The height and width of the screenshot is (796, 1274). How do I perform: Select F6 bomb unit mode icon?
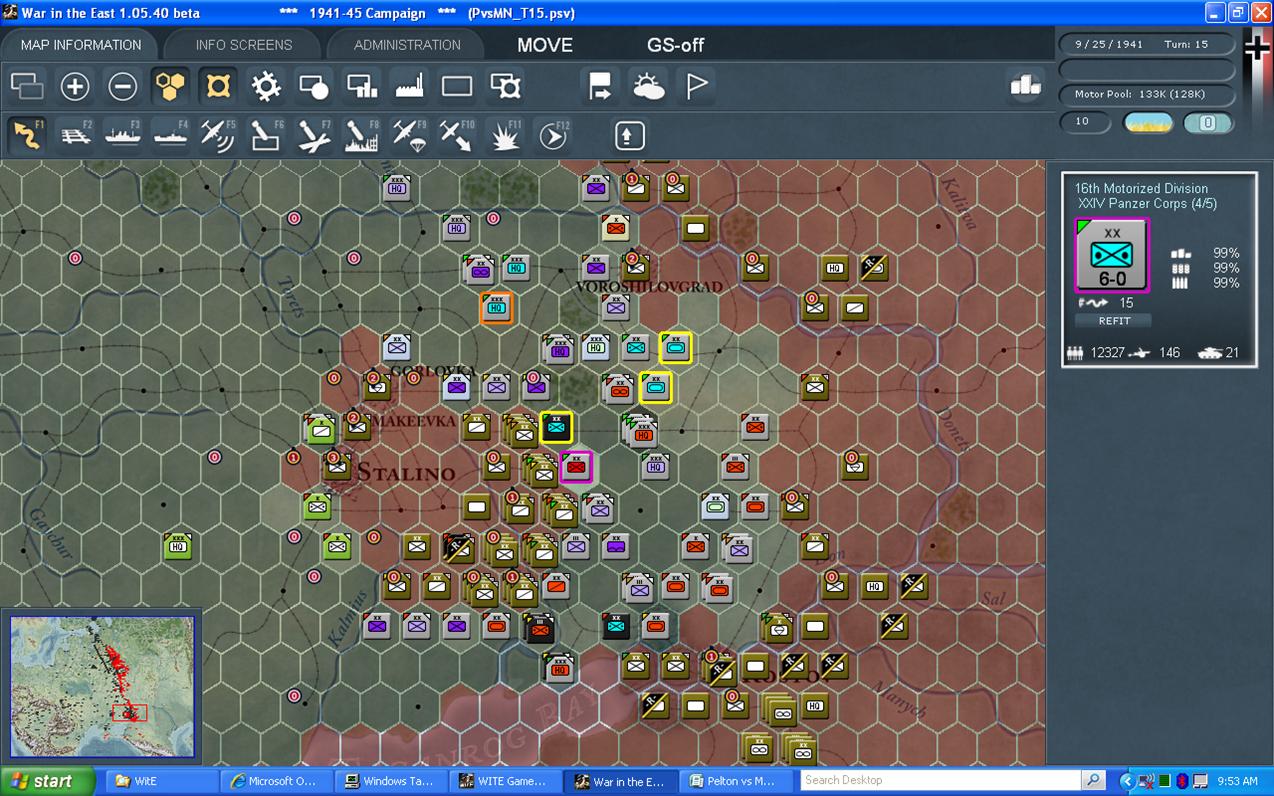pos(266,135)
